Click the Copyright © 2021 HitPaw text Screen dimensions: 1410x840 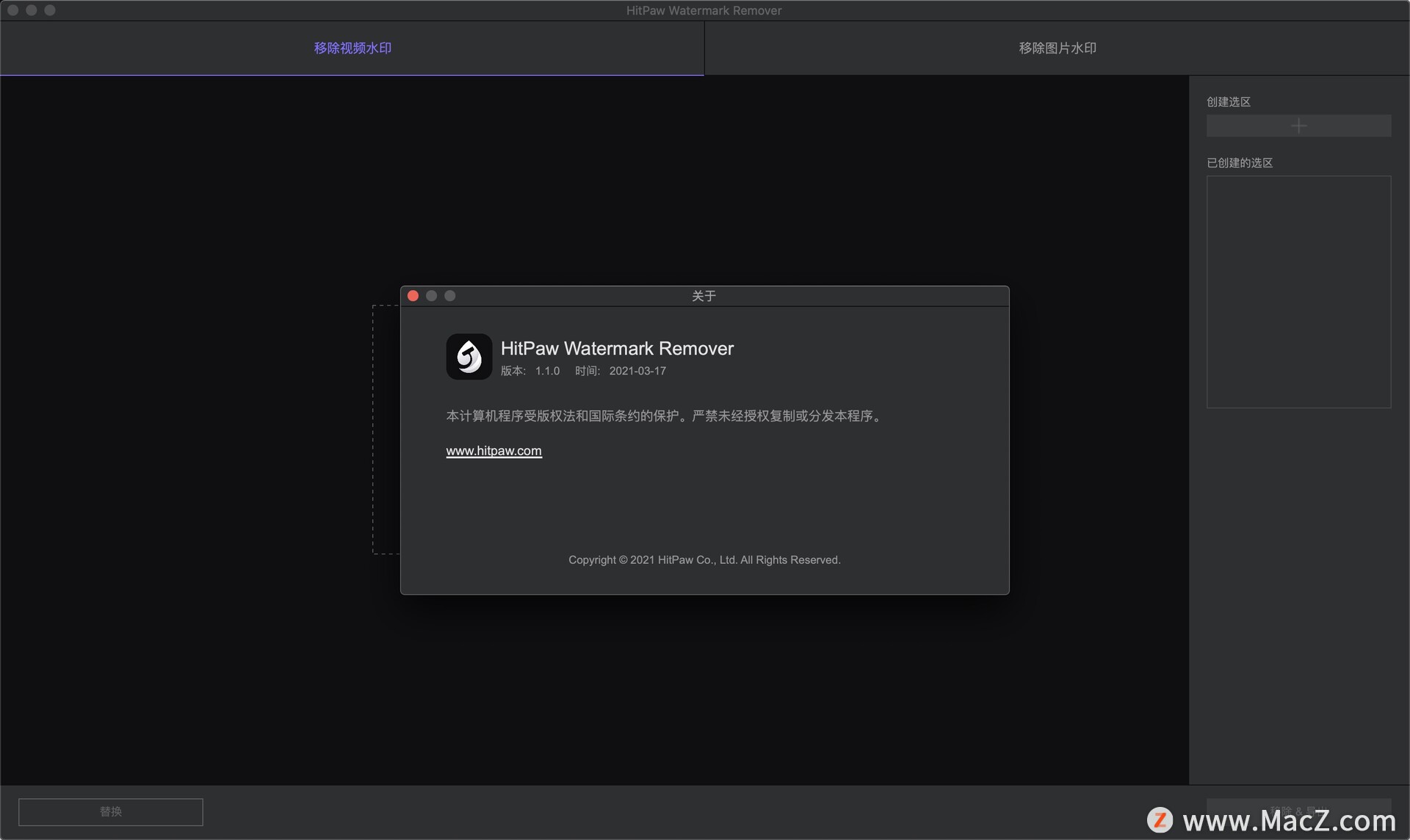(x=704, y=560)
